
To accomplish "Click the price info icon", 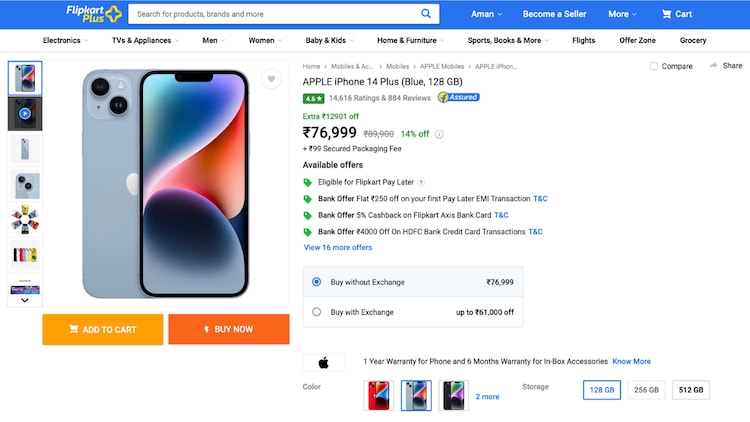I will click(x=439, y=134).
